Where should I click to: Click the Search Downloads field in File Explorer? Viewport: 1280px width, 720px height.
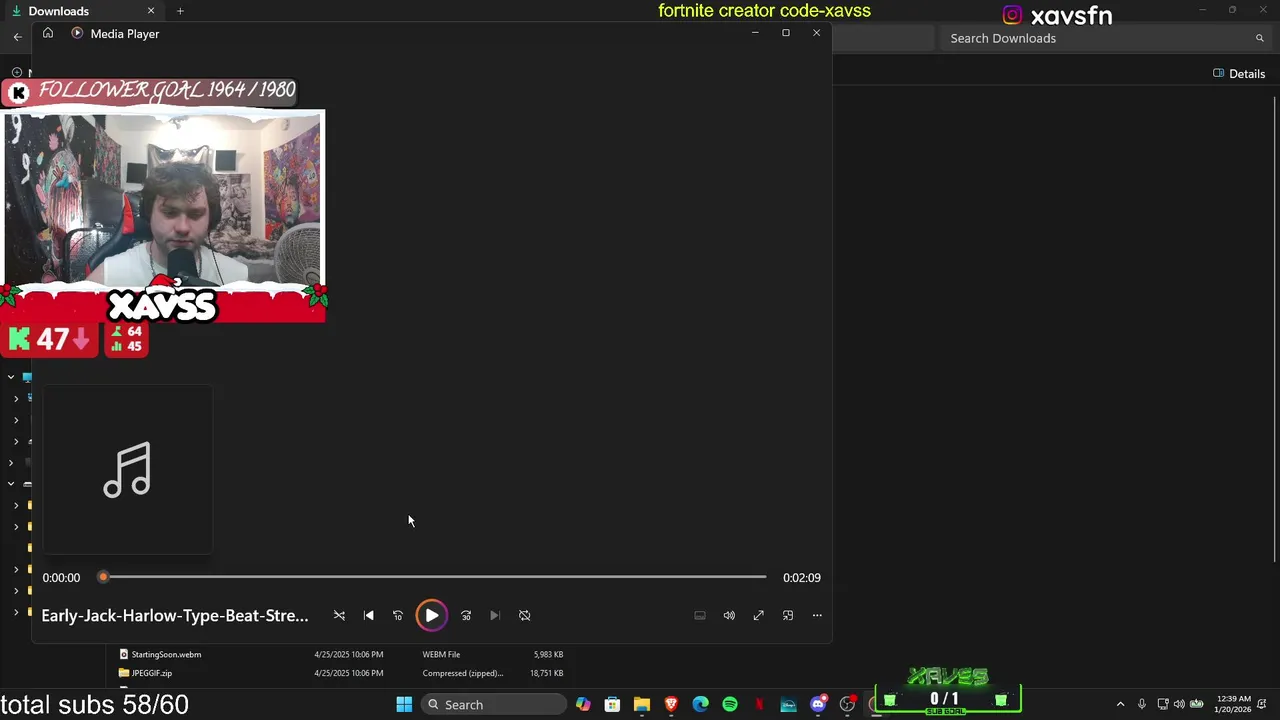coord(1105,38)
